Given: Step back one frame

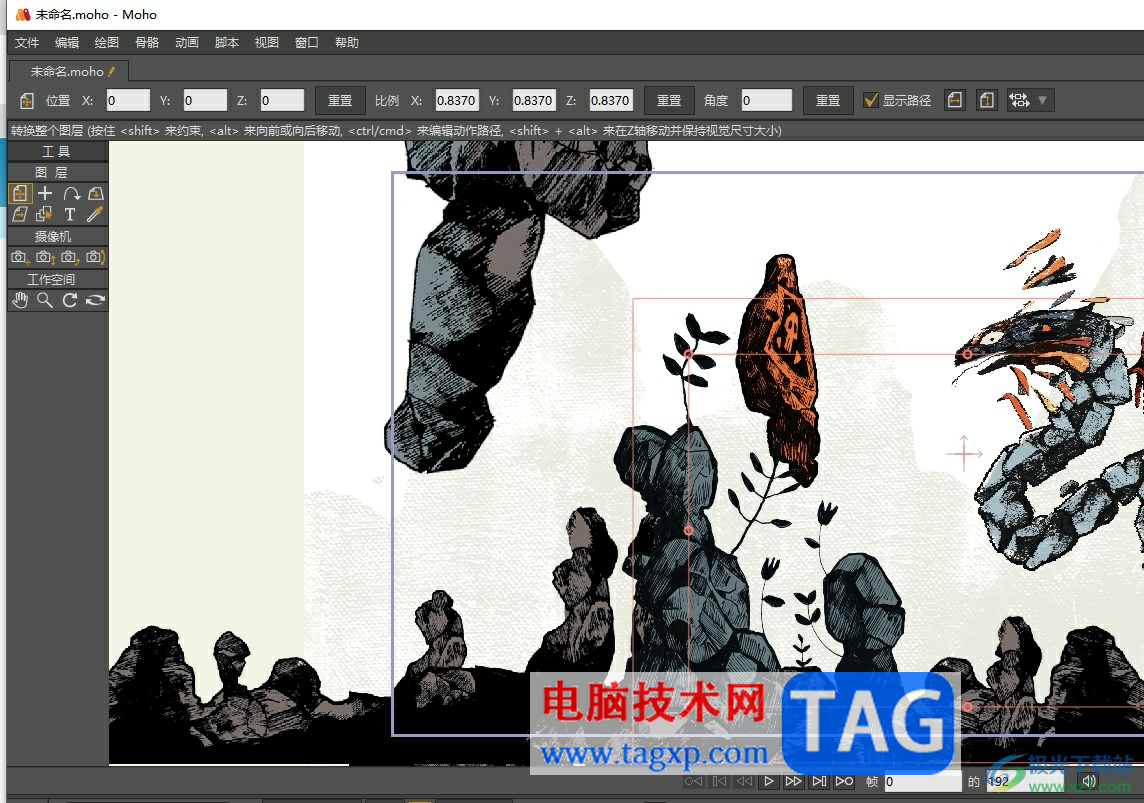Looking at the screenshot, I should pyautogui.click(x=744, y=781).
